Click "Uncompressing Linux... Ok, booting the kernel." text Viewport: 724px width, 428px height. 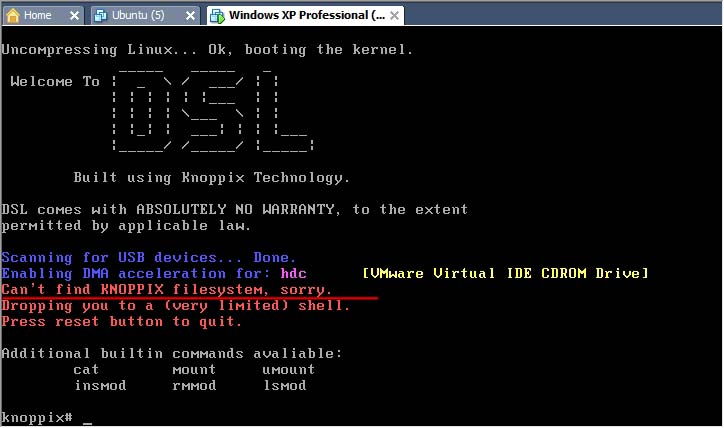pos(207,49)
